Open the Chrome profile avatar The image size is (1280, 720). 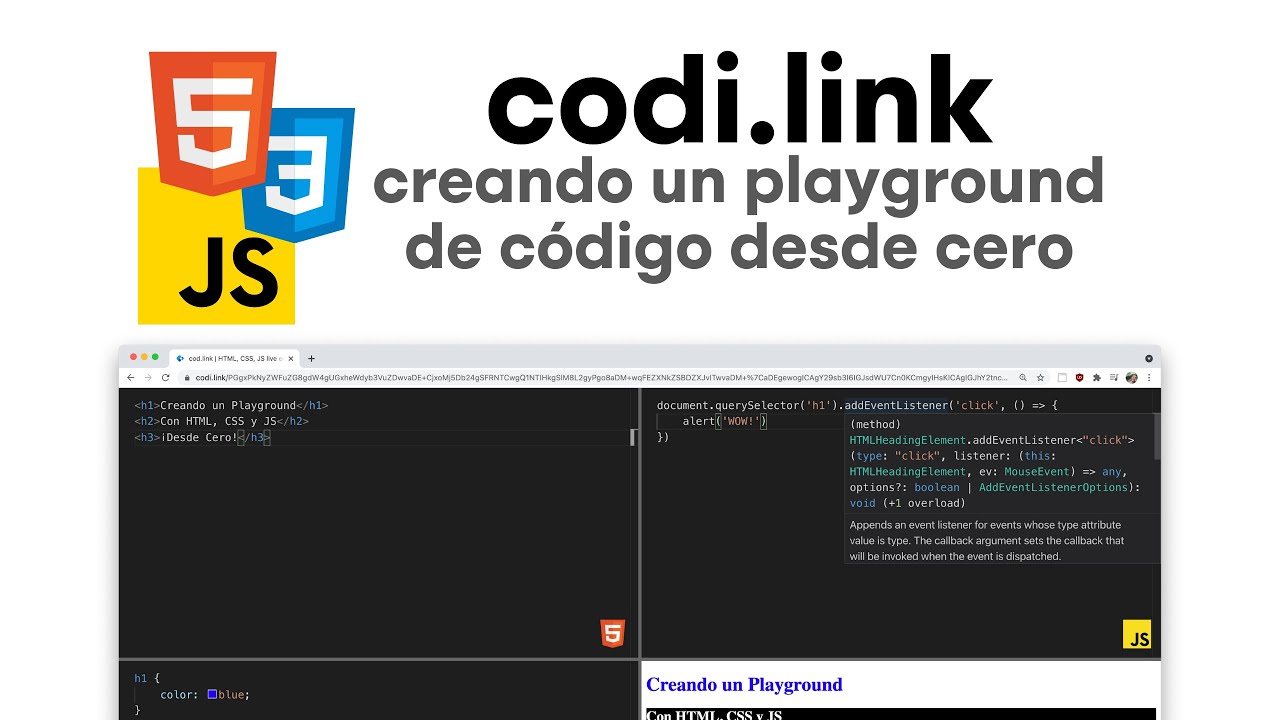tap(1132, 378)
